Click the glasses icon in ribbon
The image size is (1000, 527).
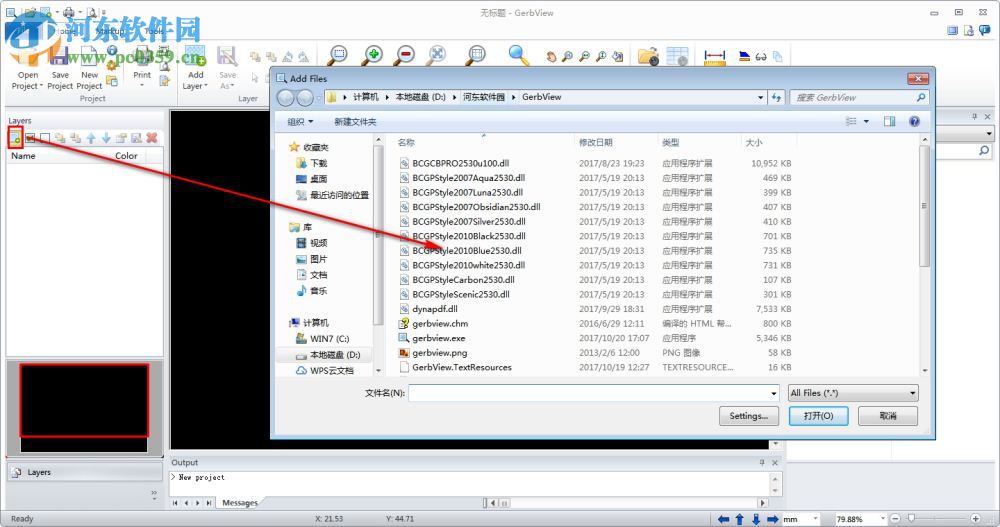coord(761,57)
